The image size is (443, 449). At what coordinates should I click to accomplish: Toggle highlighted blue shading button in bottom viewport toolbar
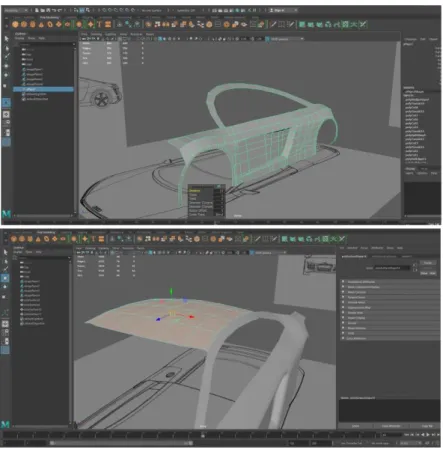[x=151, y=253]
